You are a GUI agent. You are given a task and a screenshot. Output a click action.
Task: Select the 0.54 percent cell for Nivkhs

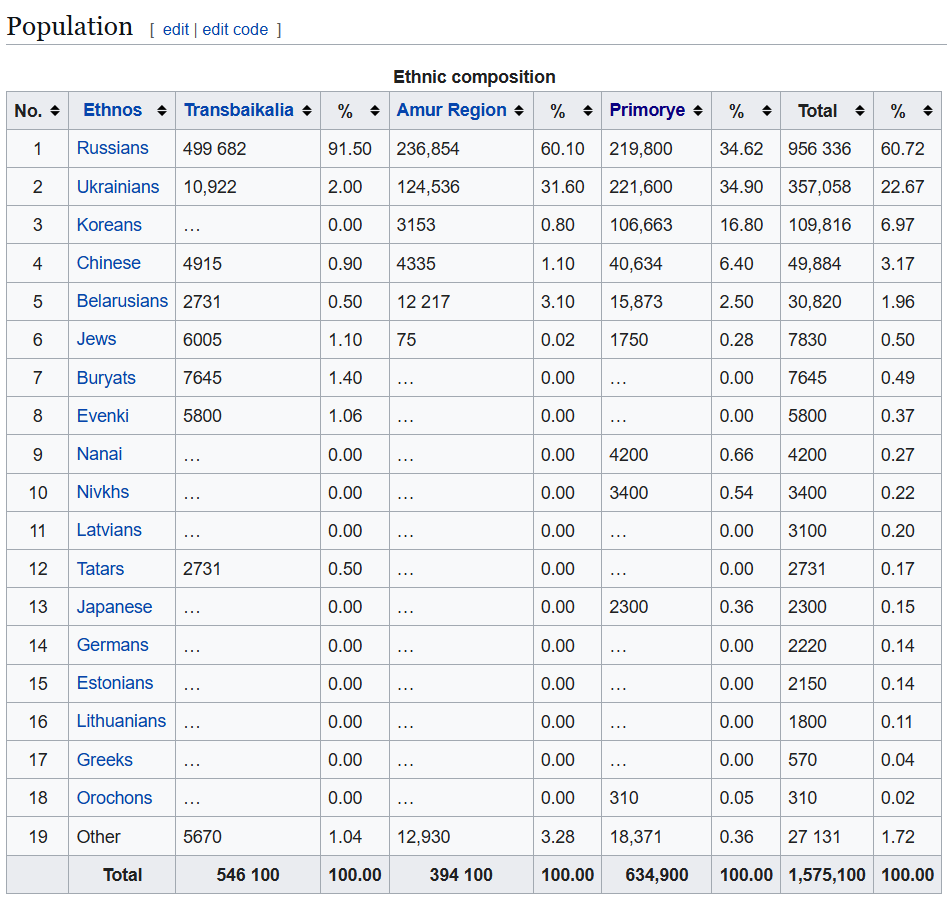(746, 492)
